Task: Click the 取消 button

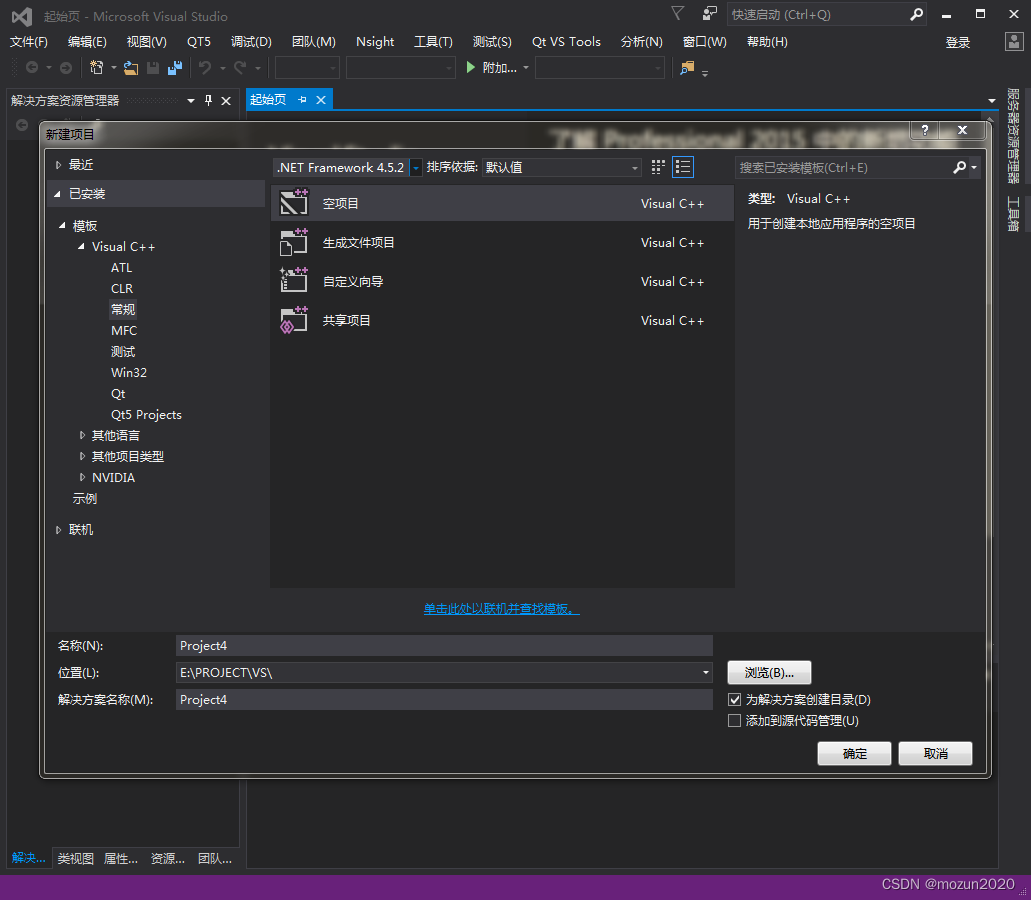Action: tap(935, 753)
